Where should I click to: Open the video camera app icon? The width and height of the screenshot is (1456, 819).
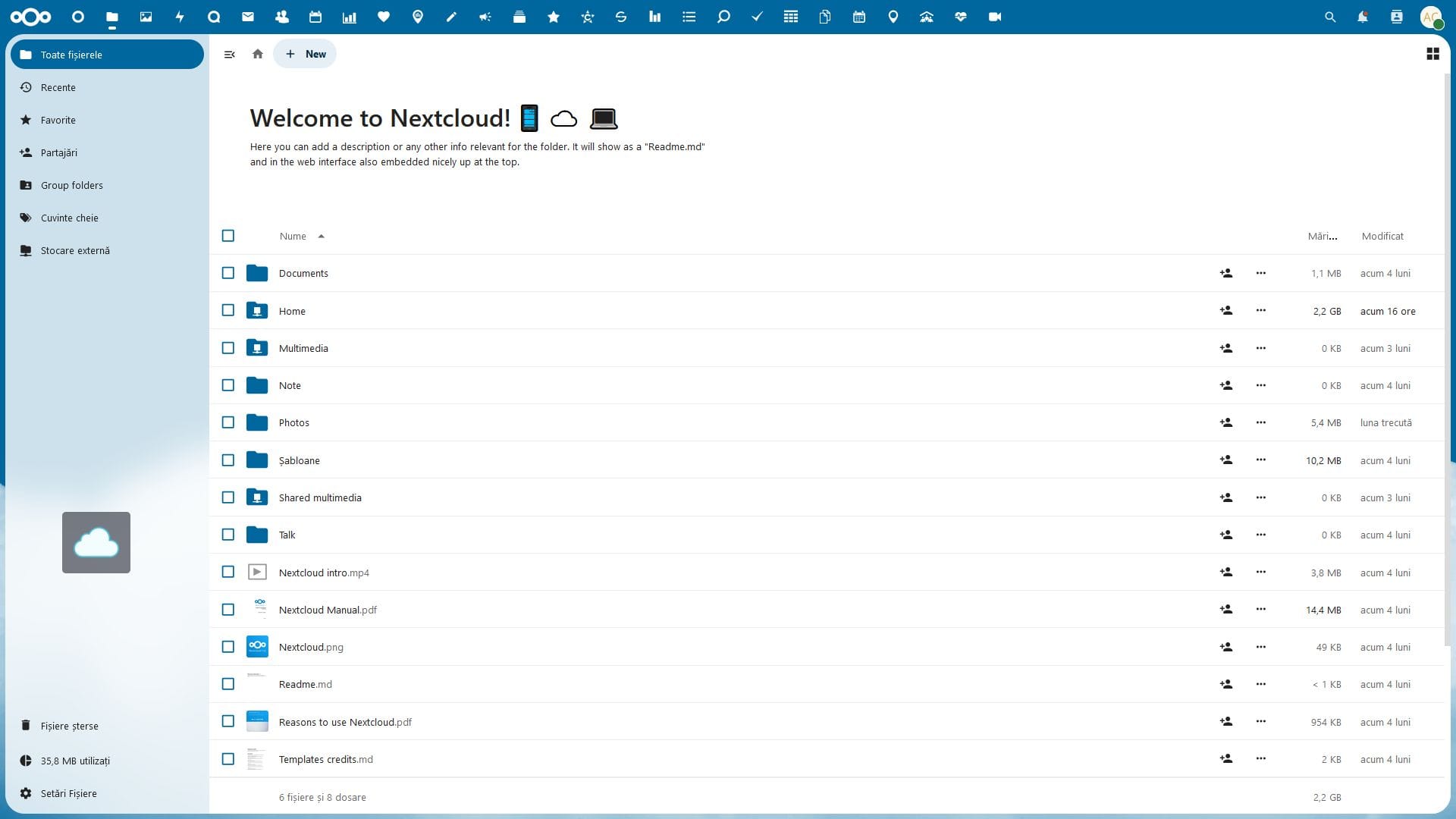pyautogui.click(x=995, y=17)
